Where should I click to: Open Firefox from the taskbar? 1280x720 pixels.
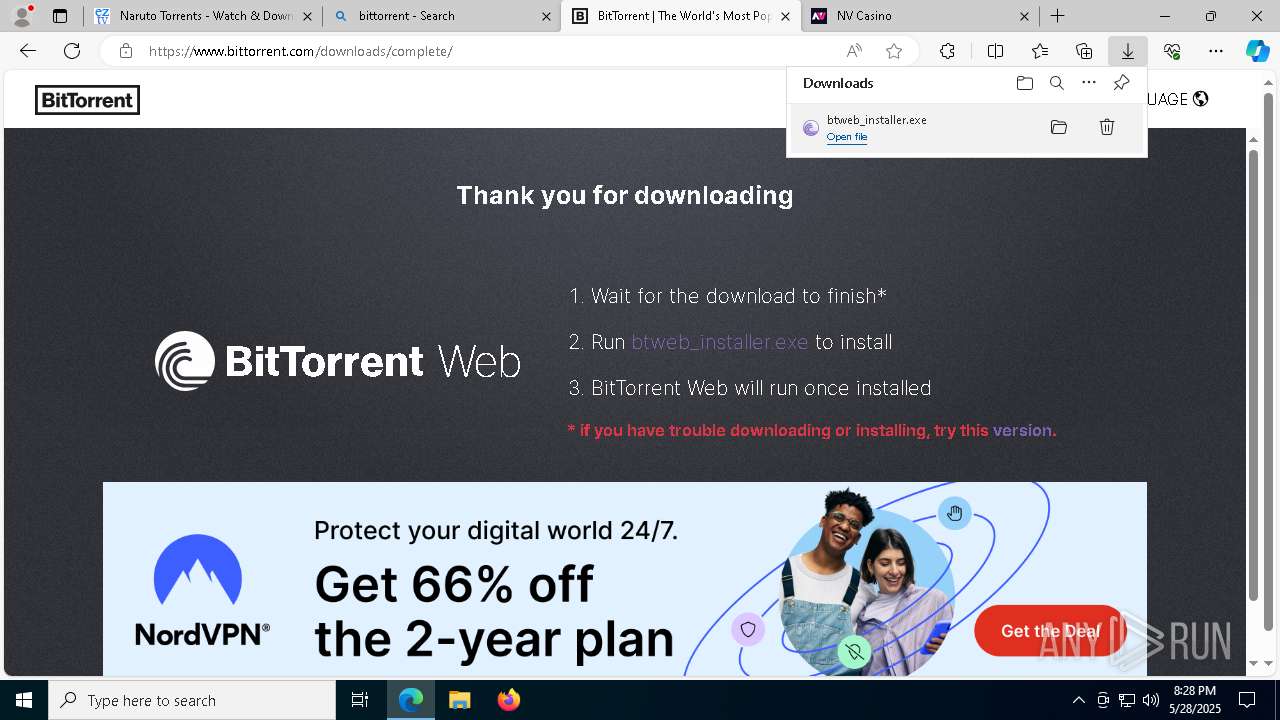click(x=509, y=700)
